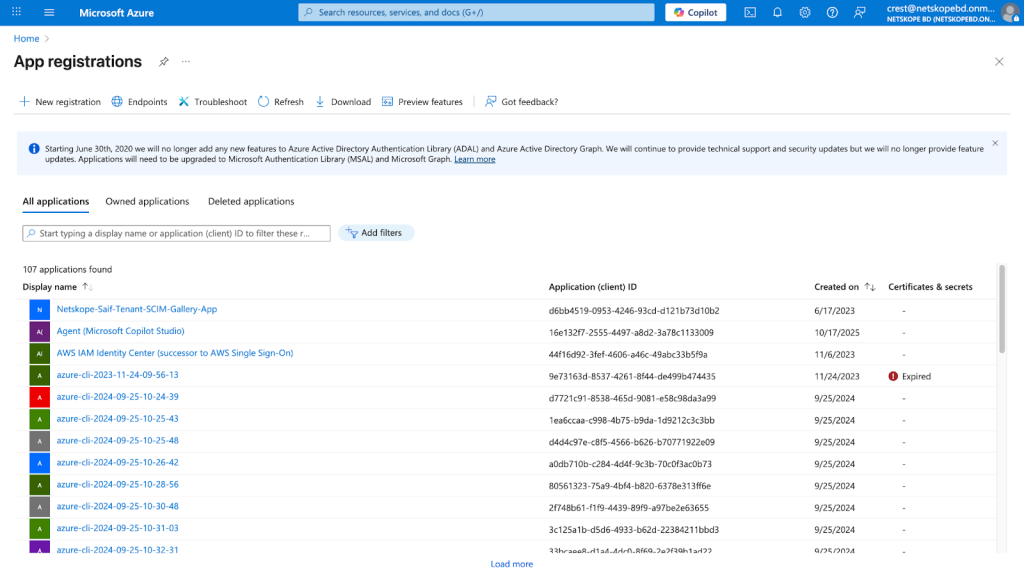Viewport: 1024px width, 577px height.
Task: Click Load more at list bottom
Action: (x=511, y=564)
